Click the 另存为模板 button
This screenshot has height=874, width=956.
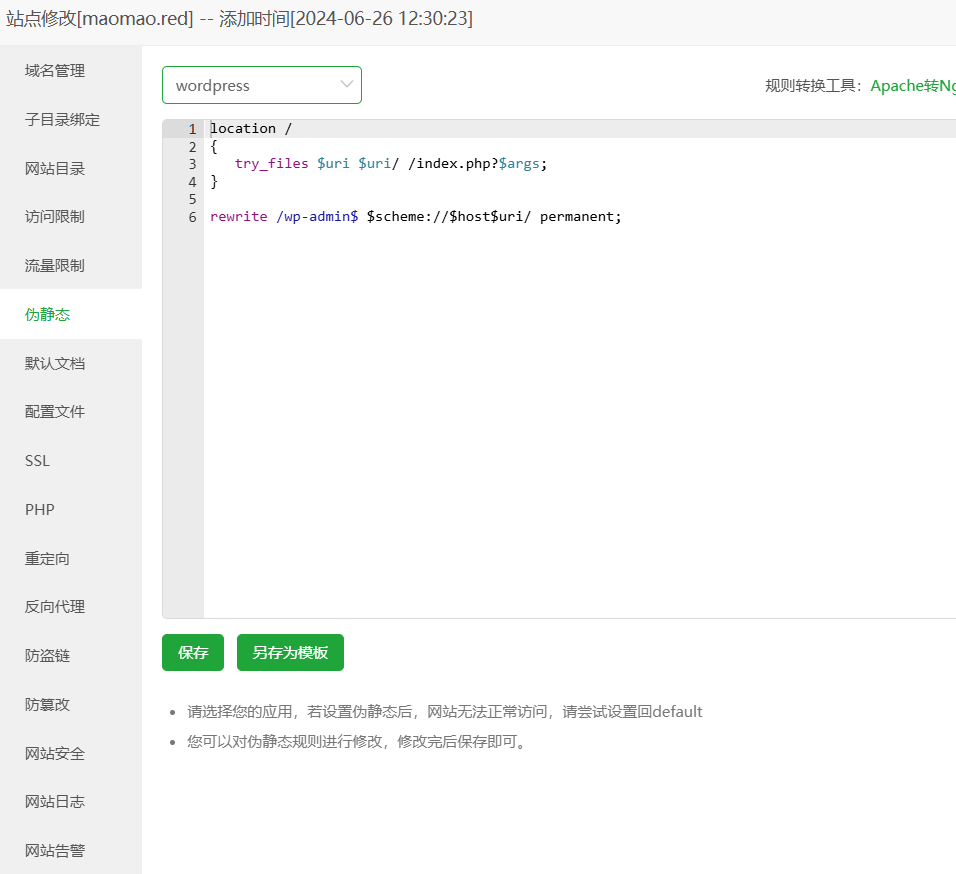click(290, 653)
